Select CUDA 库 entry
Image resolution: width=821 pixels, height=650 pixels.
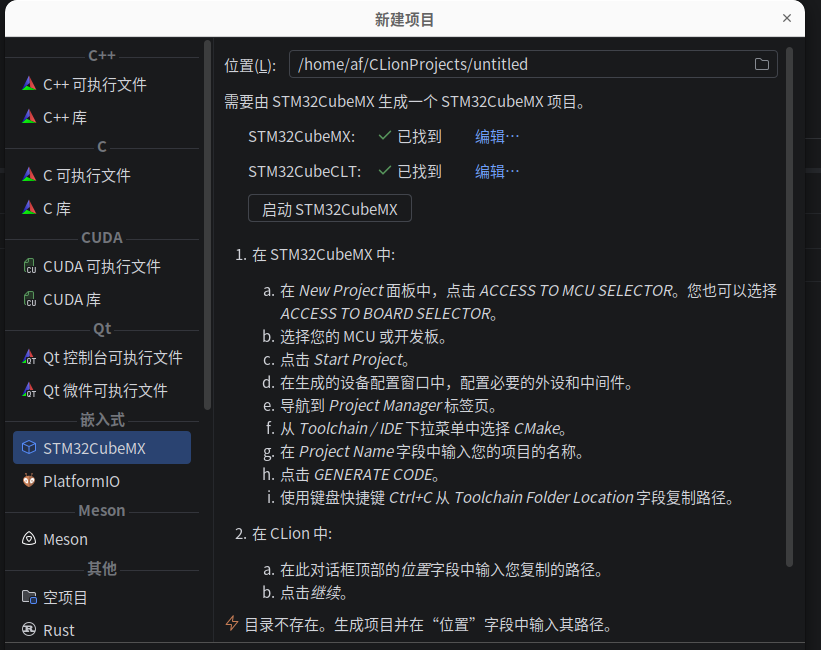coord(102,299)
